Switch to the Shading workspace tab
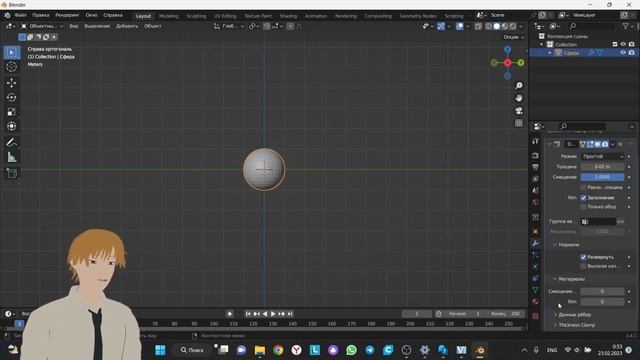 (x=288, y=16)
